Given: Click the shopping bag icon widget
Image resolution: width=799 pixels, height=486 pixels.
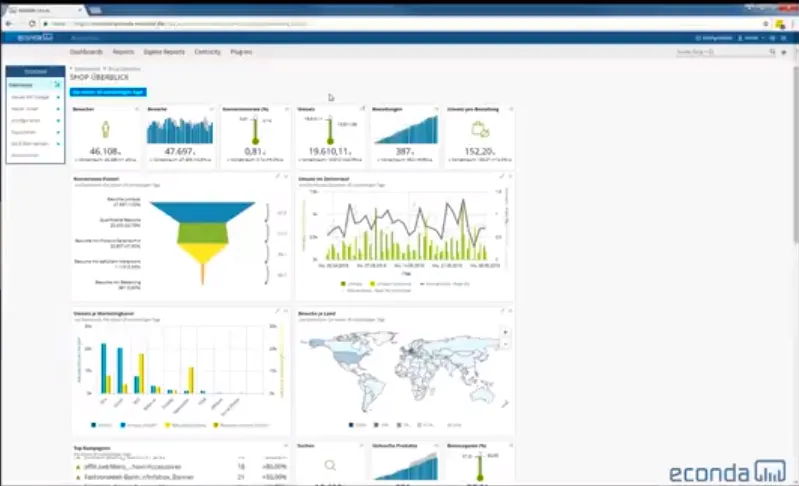Looking at the screenshot, I should 480,129.
